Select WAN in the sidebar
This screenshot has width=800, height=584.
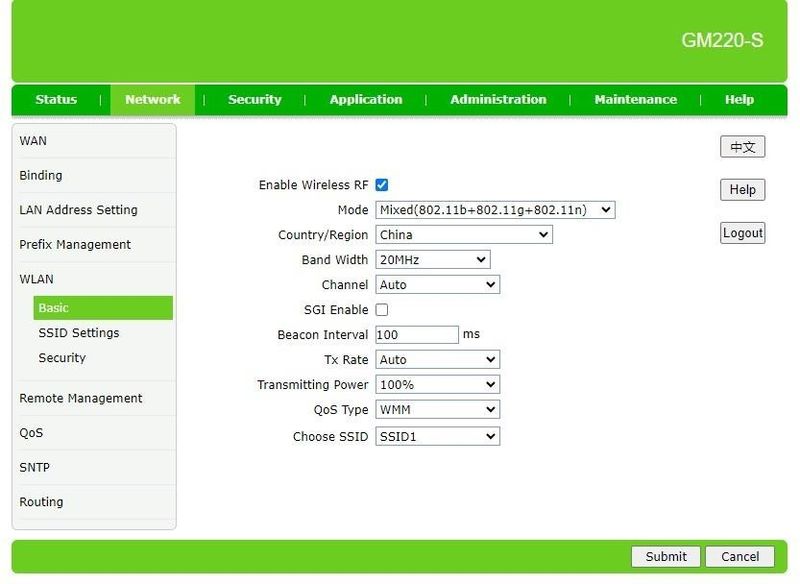(34, 141)
